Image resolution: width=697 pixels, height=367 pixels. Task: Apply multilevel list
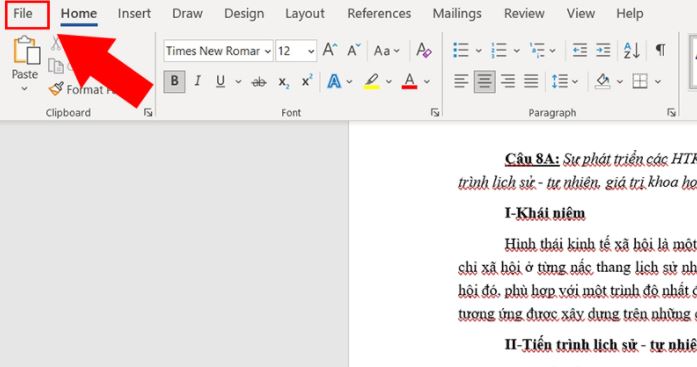point(537,50)
